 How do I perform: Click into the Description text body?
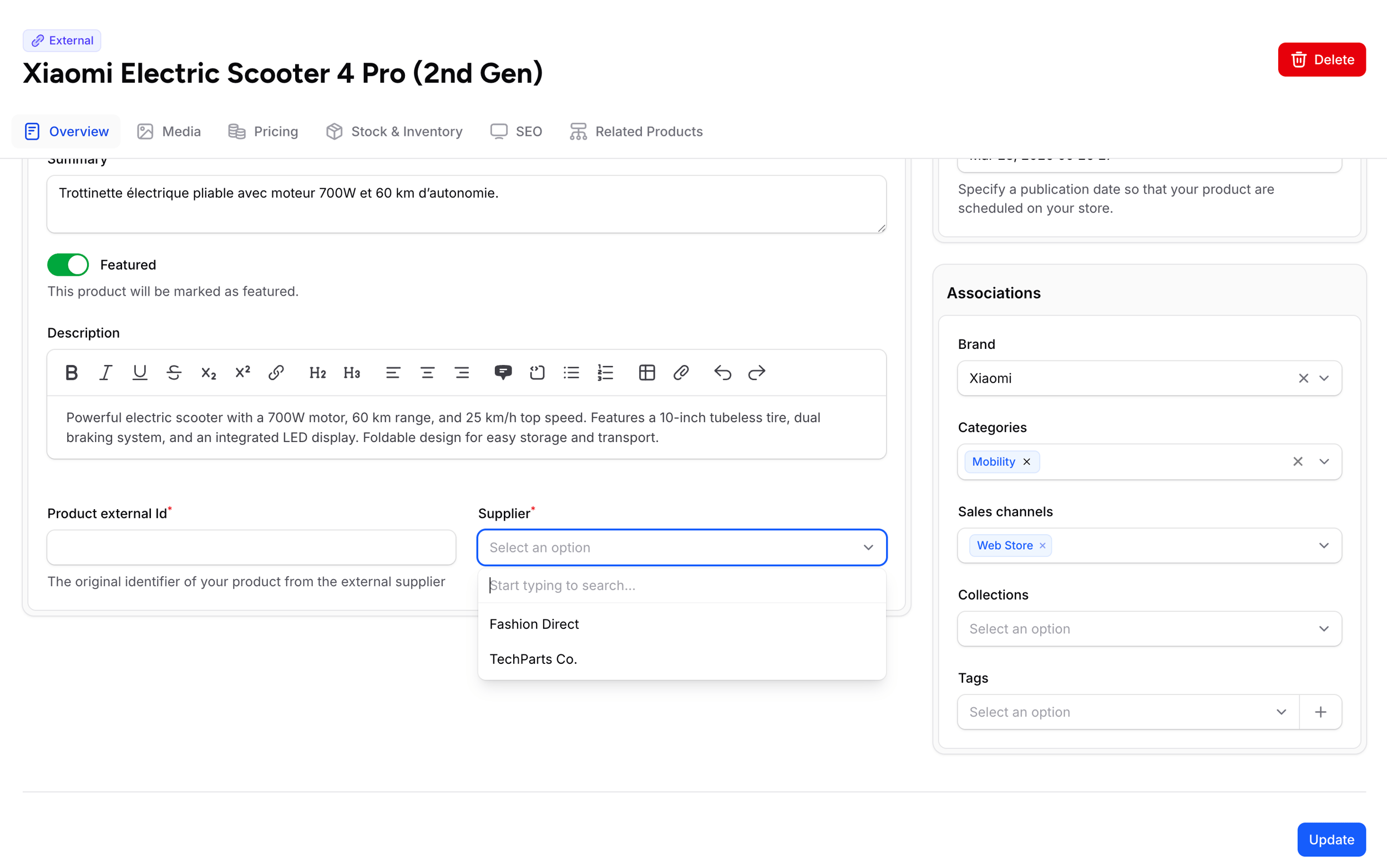466,428
